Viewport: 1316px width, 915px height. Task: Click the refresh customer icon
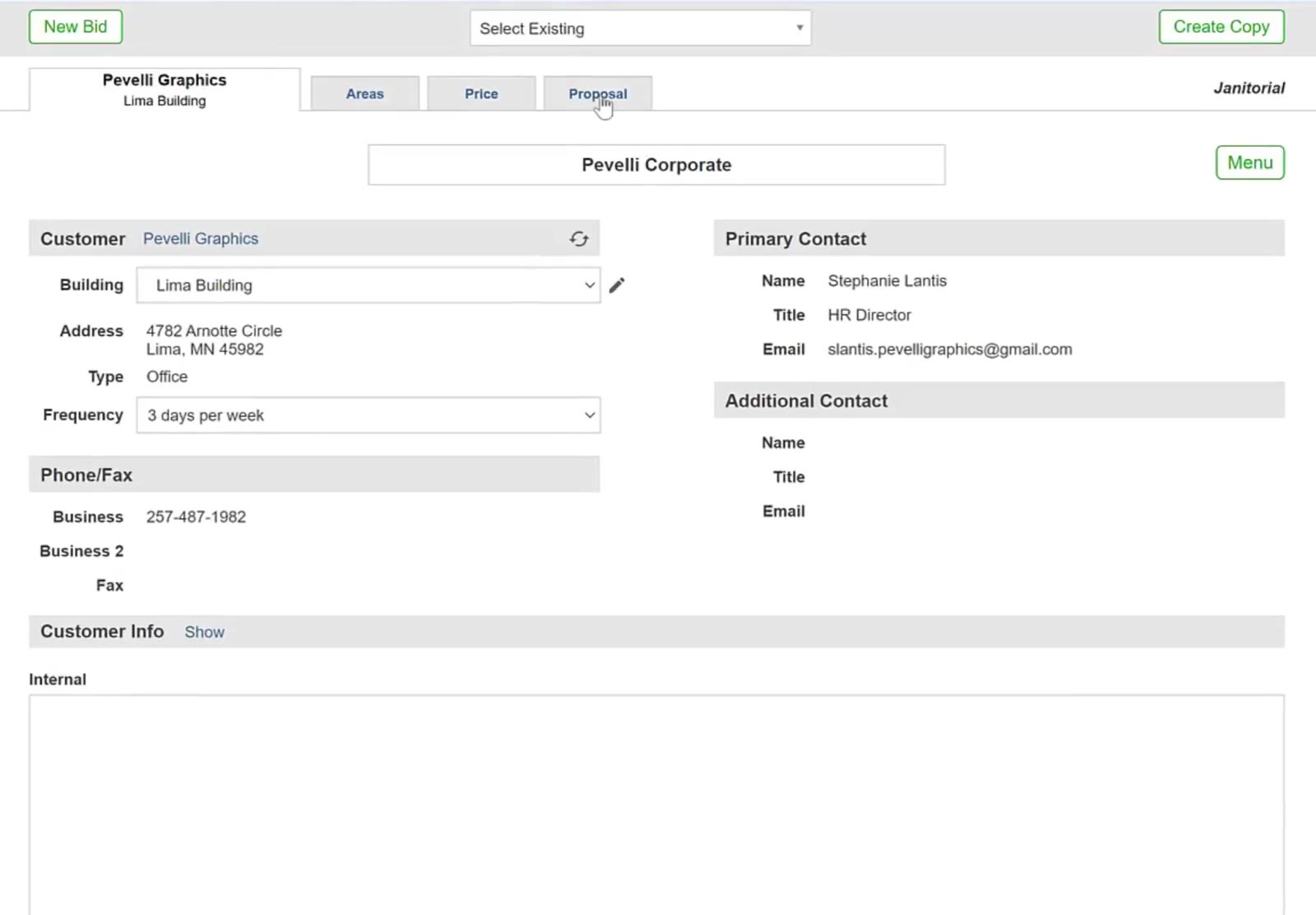point(579,239)
